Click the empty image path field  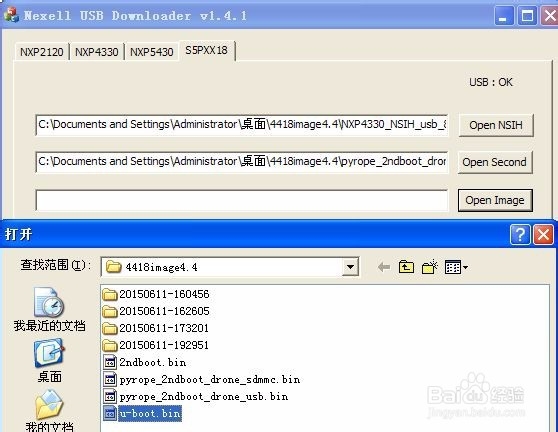[242, 200]
